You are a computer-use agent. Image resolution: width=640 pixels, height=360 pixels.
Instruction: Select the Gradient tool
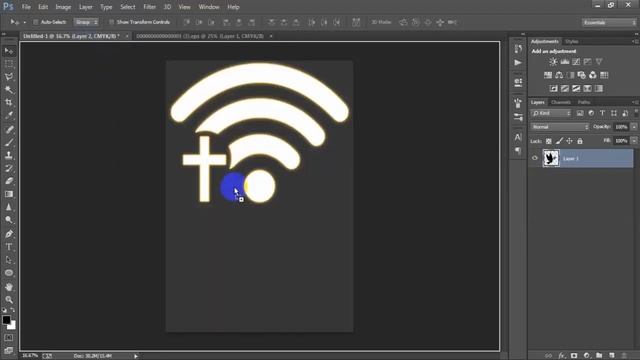(x=9, y=194)
